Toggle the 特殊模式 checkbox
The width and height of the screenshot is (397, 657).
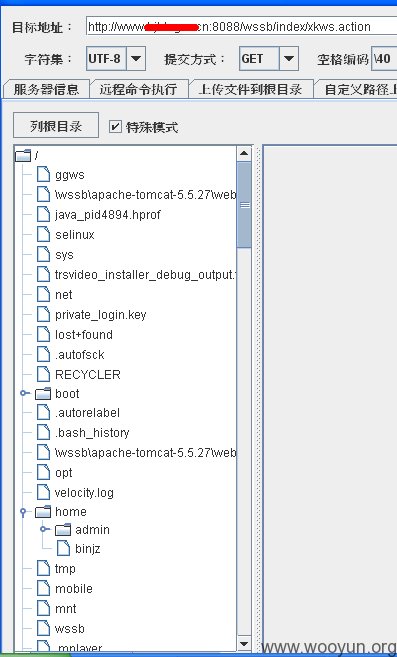(115, 126)
